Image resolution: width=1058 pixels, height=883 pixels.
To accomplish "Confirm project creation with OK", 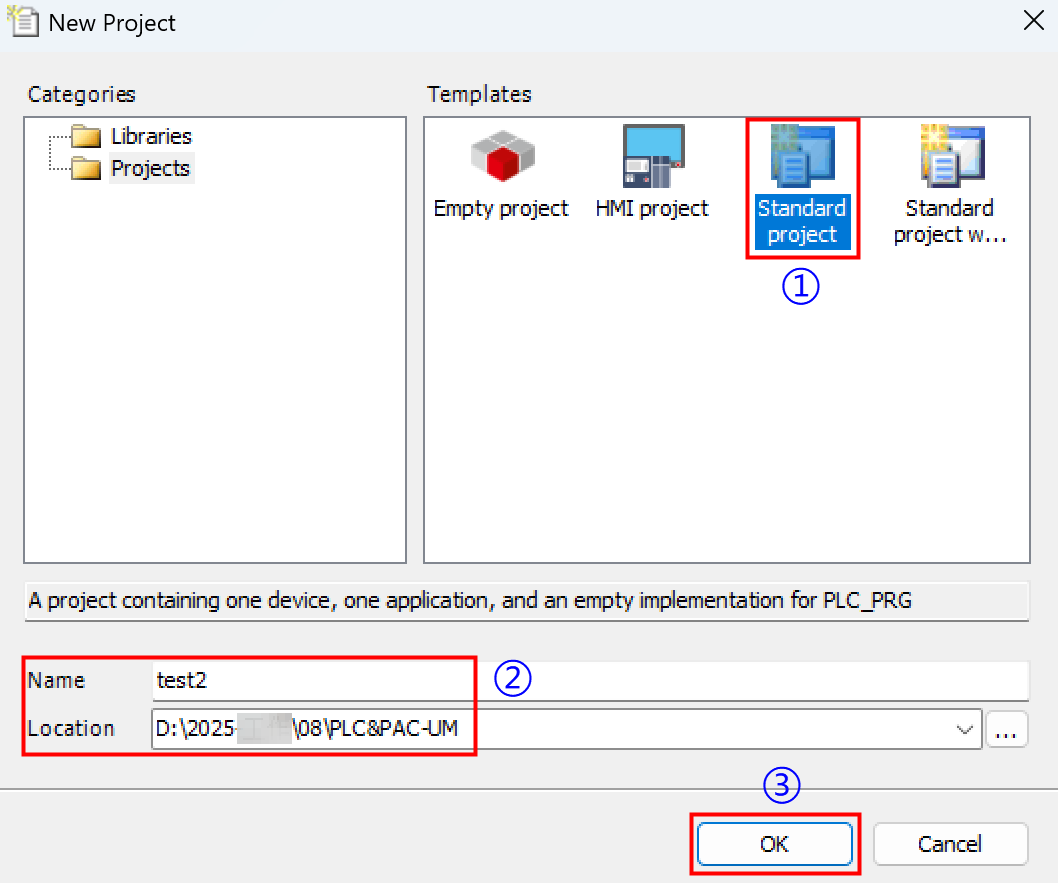I will pyautogui.click(x=774, y=844).
